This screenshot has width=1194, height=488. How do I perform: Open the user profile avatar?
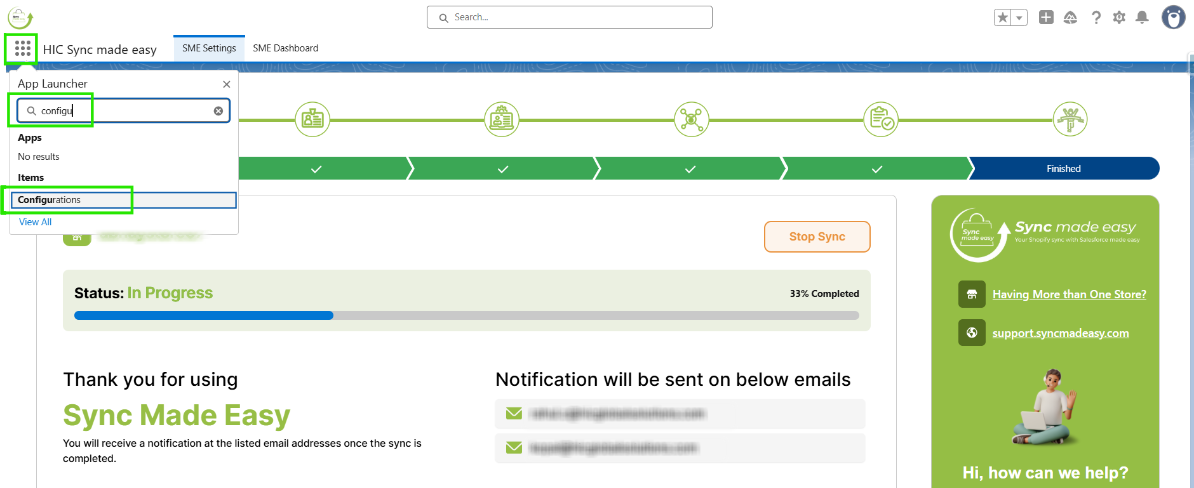(x=1173, y=17)
